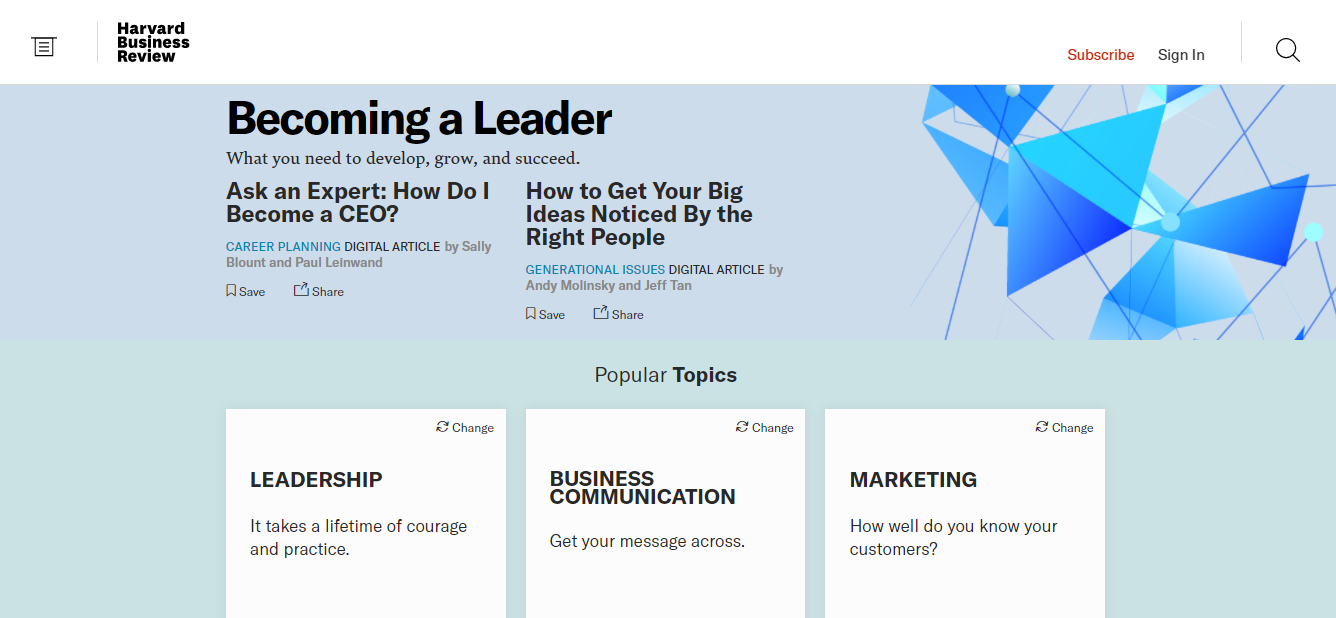Click the 'Becoming a Leader' banner title
This screenshot has width=1336, height=618.
[x=419, y=119]
